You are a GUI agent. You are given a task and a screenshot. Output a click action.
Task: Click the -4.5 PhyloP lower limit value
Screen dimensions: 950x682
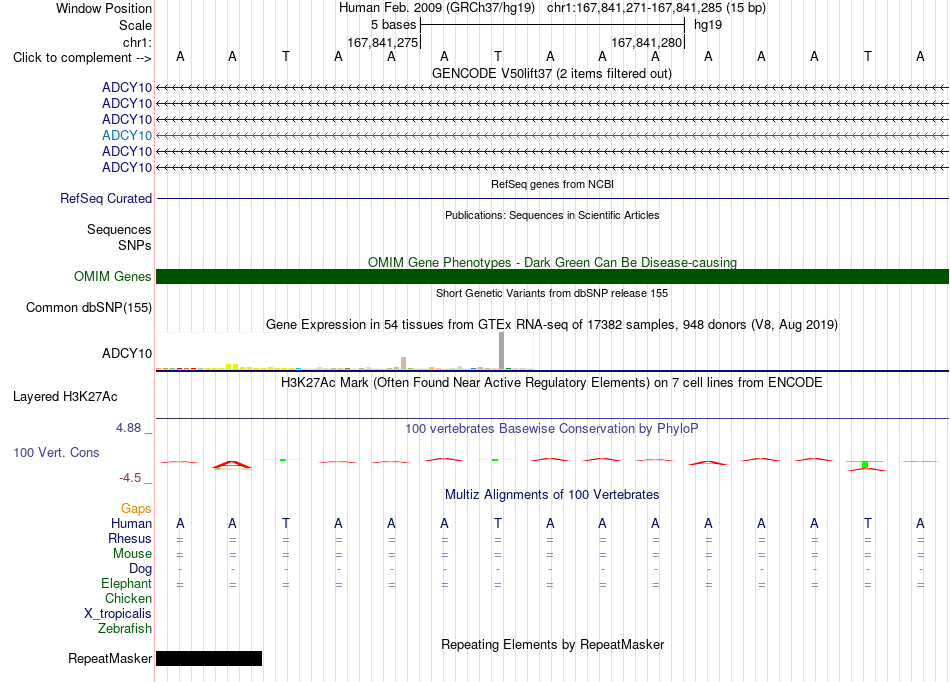[x=130, y=478]
